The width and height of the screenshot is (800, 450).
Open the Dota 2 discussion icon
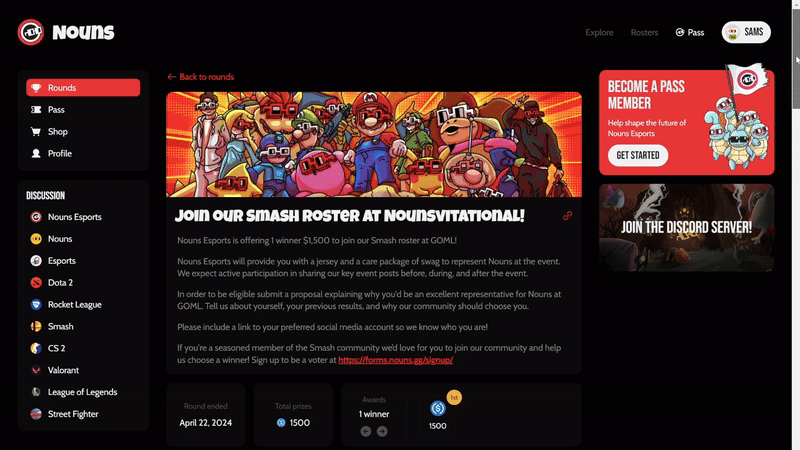[x=36, y=283]
